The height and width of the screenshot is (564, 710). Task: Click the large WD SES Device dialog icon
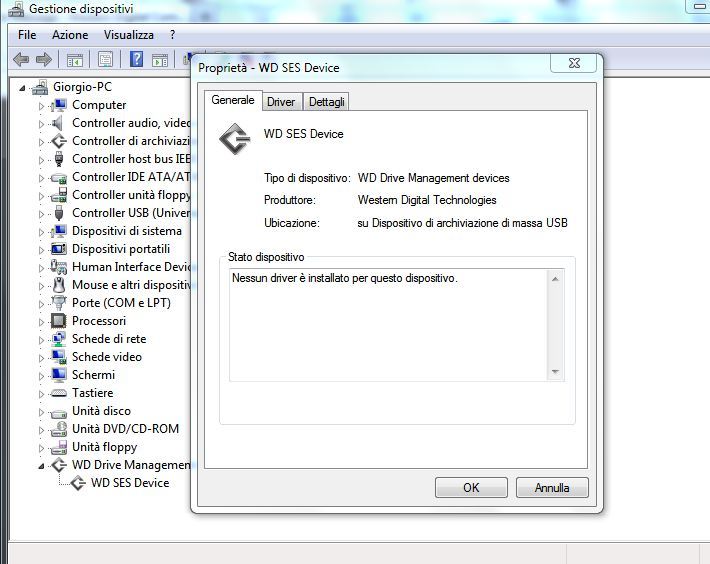point(235,139)
